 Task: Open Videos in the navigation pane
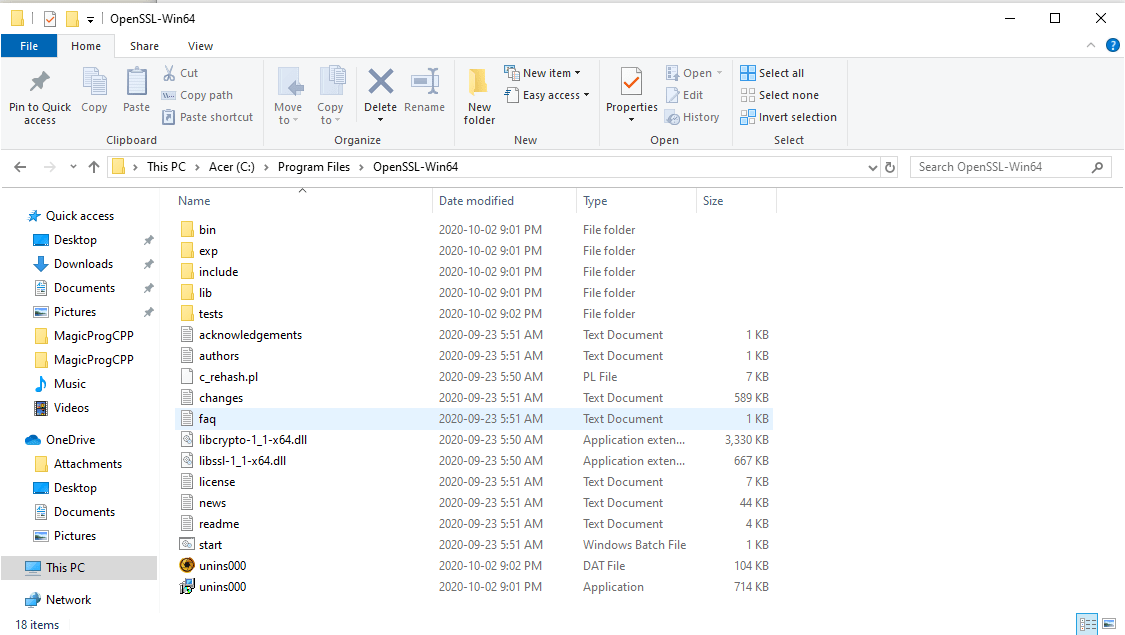pyautogui.click(x=71, y=408)
